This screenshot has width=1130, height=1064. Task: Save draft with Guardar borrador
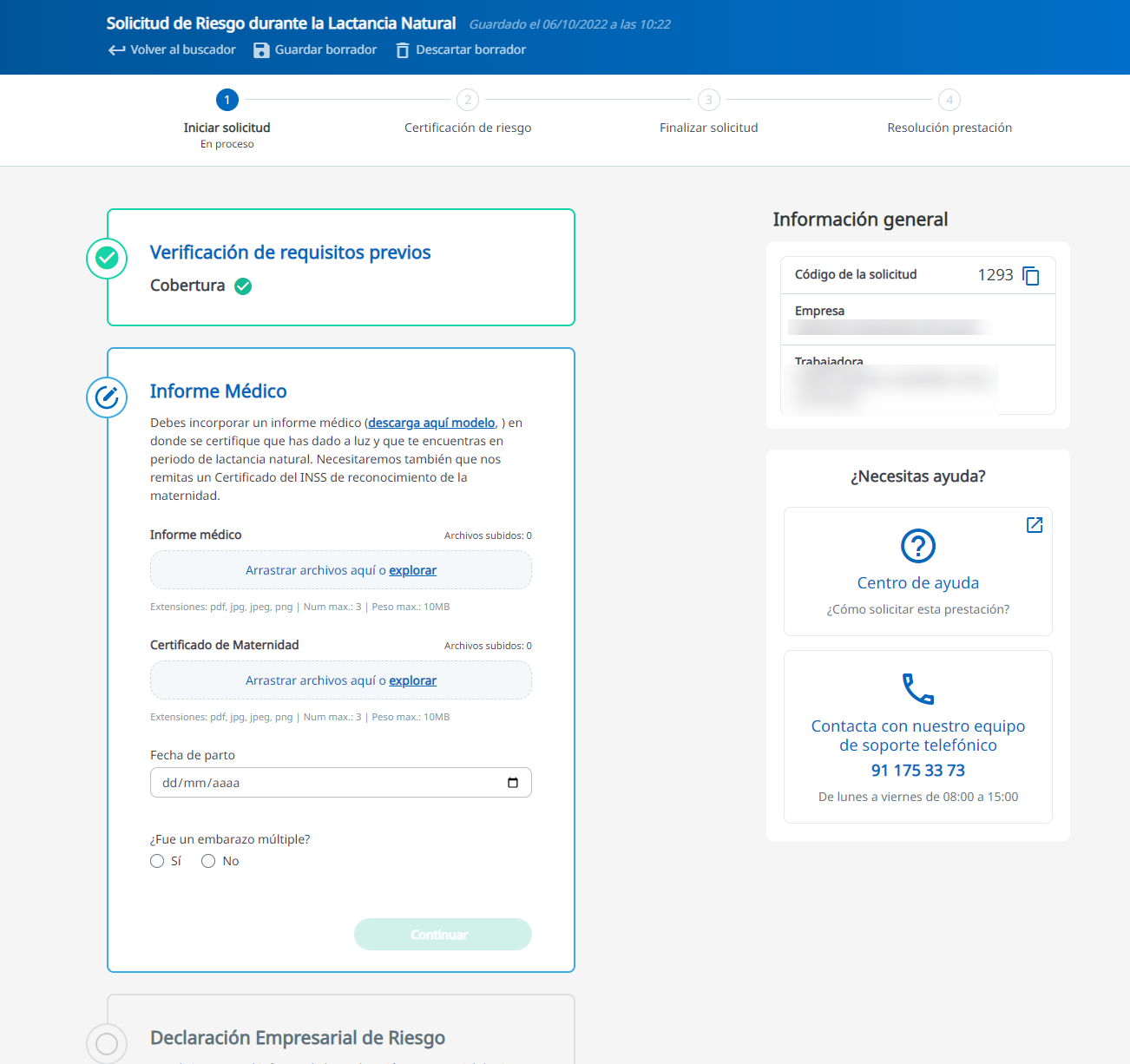(315, 49)
